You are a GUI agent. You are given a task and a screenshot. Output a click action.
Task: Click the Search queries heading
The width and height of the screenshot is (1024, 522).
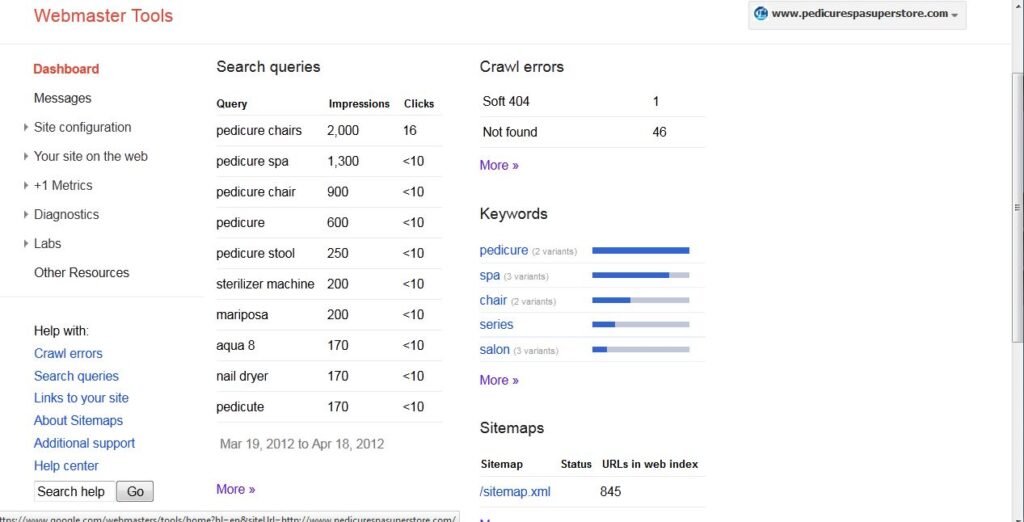268,67
